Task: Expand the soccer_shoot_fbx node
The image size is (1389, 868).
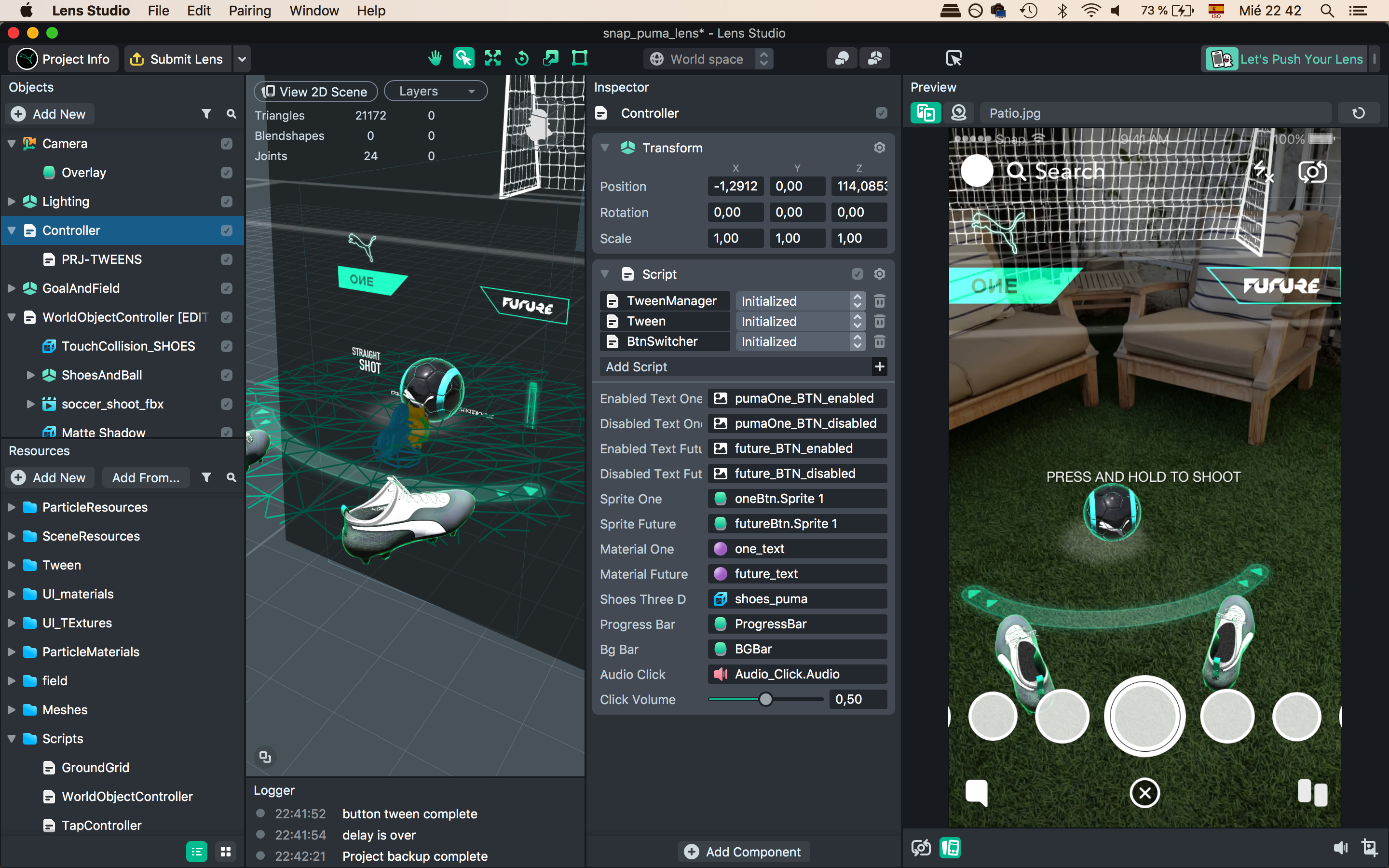Action: 30,404
